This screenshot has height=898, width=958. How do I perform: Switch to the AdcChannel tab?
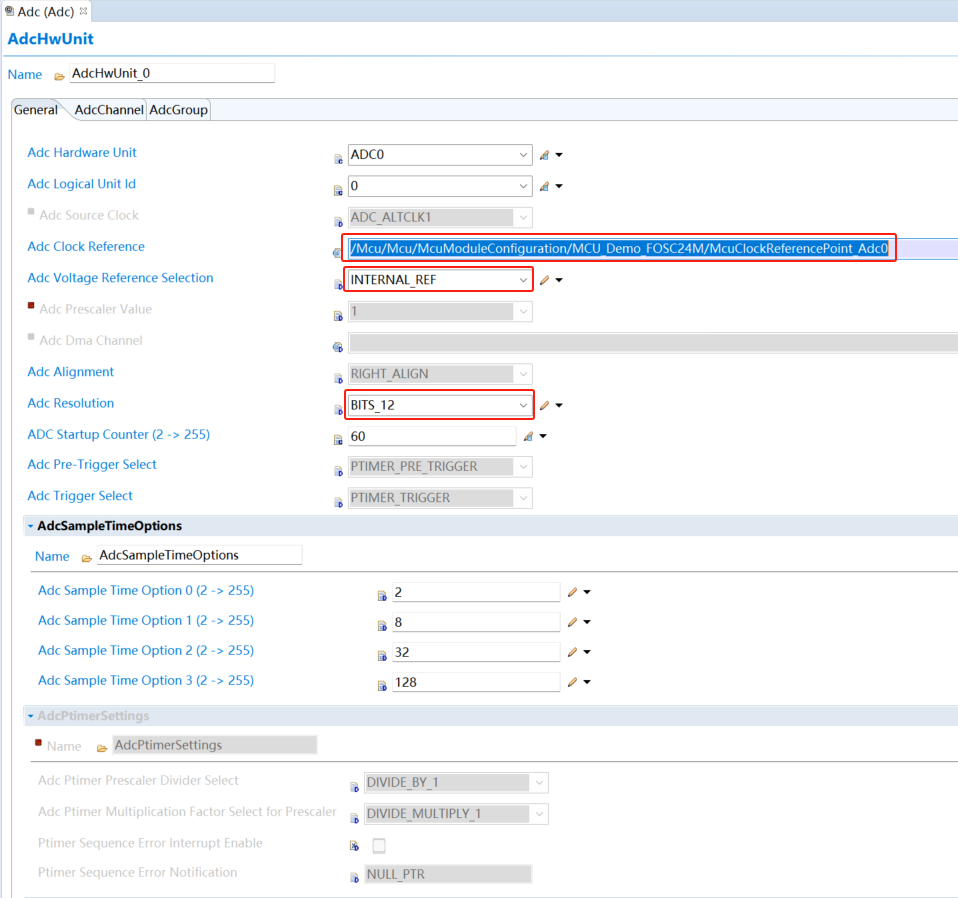(109, 110)
